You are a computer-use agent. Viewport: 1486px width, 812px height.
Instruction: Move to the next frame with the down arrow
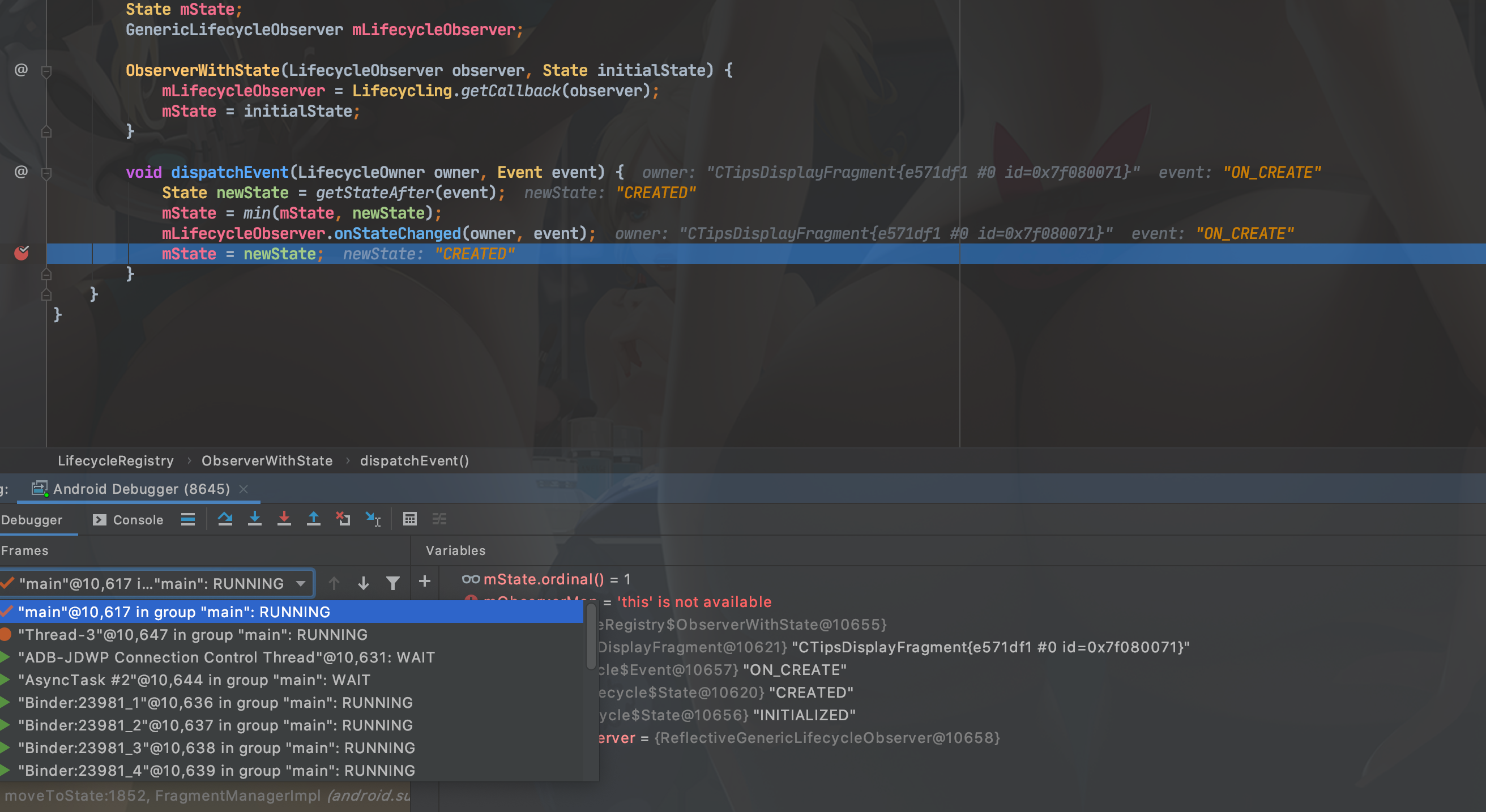click(364, 583)
